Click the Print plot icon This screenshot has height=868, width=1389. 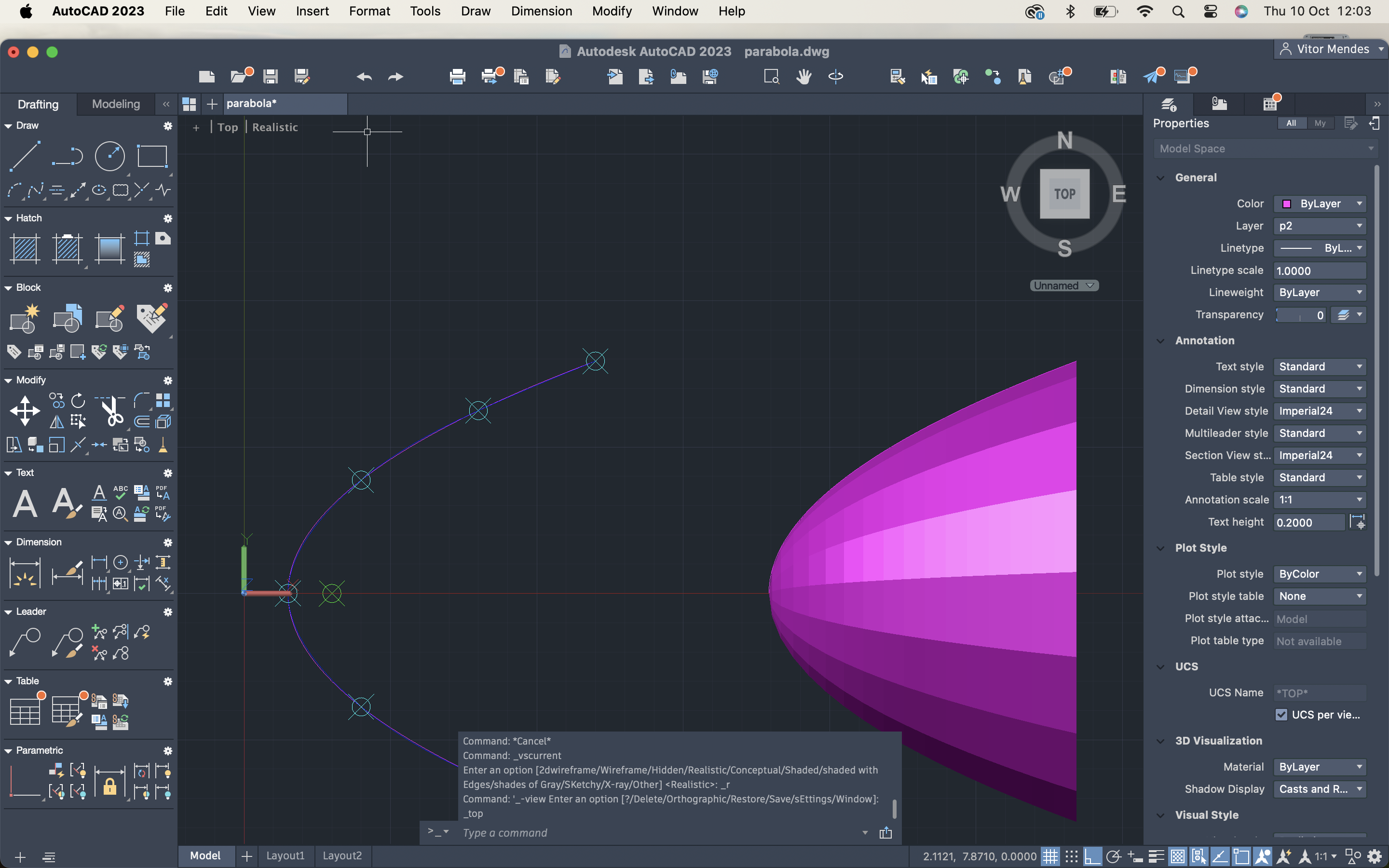[x=457, y=76]
